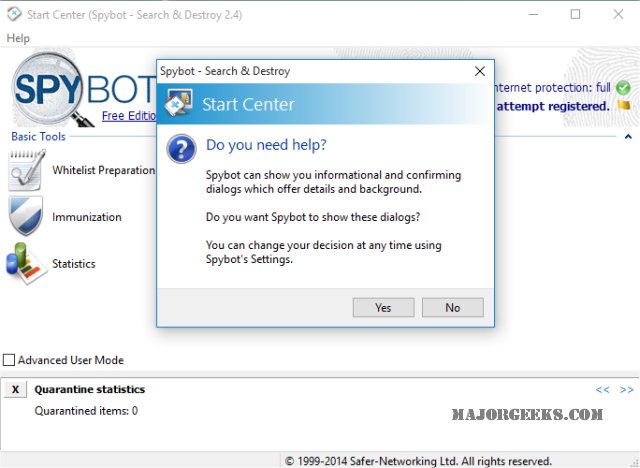Collapse the Basic Tools section arrow
The height and width of the screenshot is (468, 640).
tap(628, 137)
